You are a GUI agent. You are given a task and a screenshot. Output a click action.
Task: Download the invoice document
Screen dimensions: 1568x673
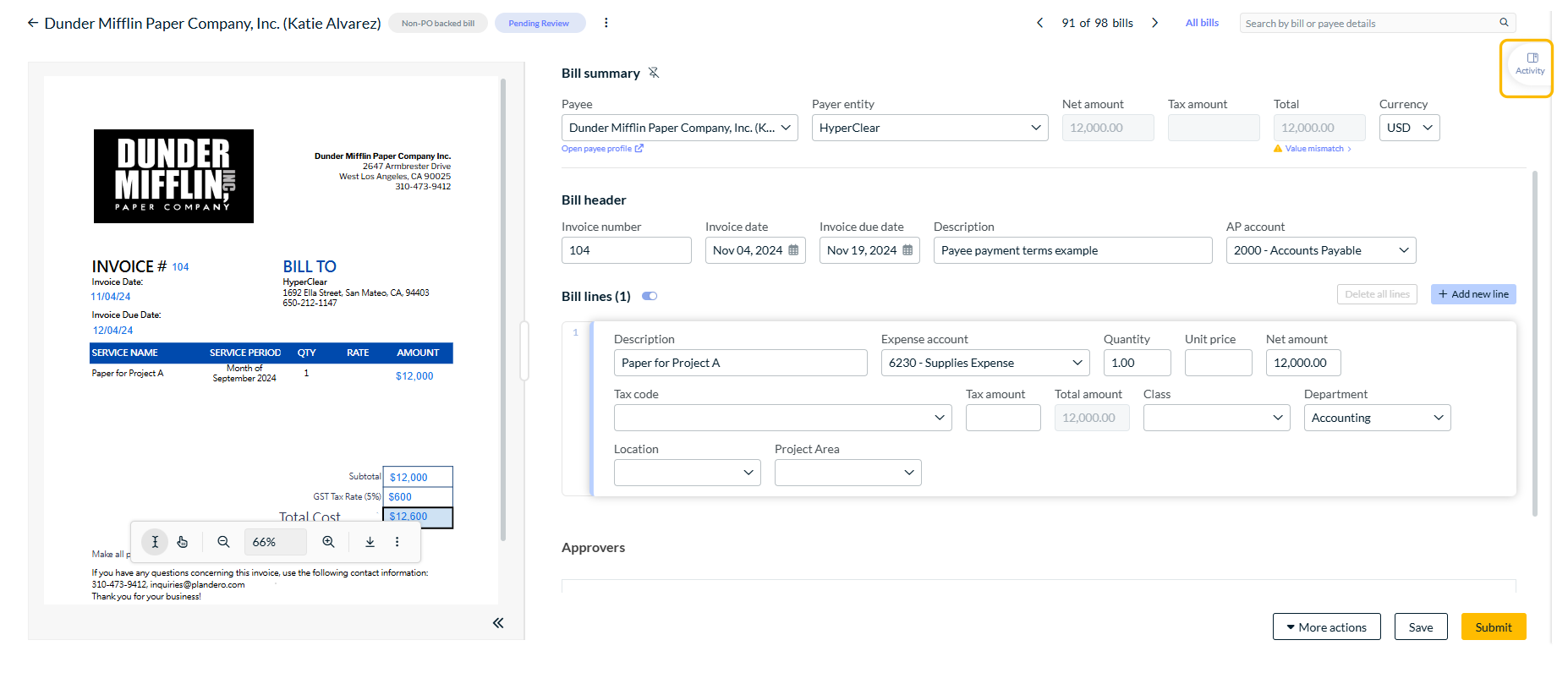click(370, 542)
